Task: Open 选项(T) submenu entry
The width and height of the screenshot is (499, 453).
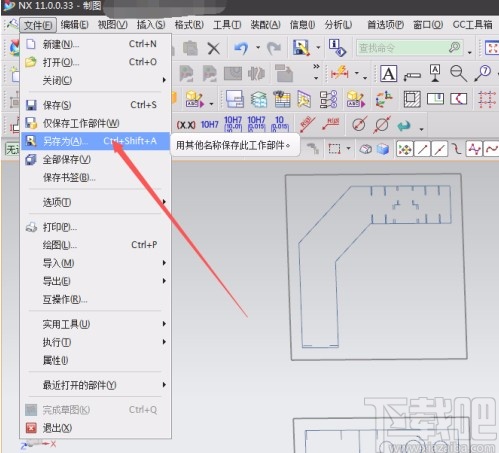Action: (96, 202)
